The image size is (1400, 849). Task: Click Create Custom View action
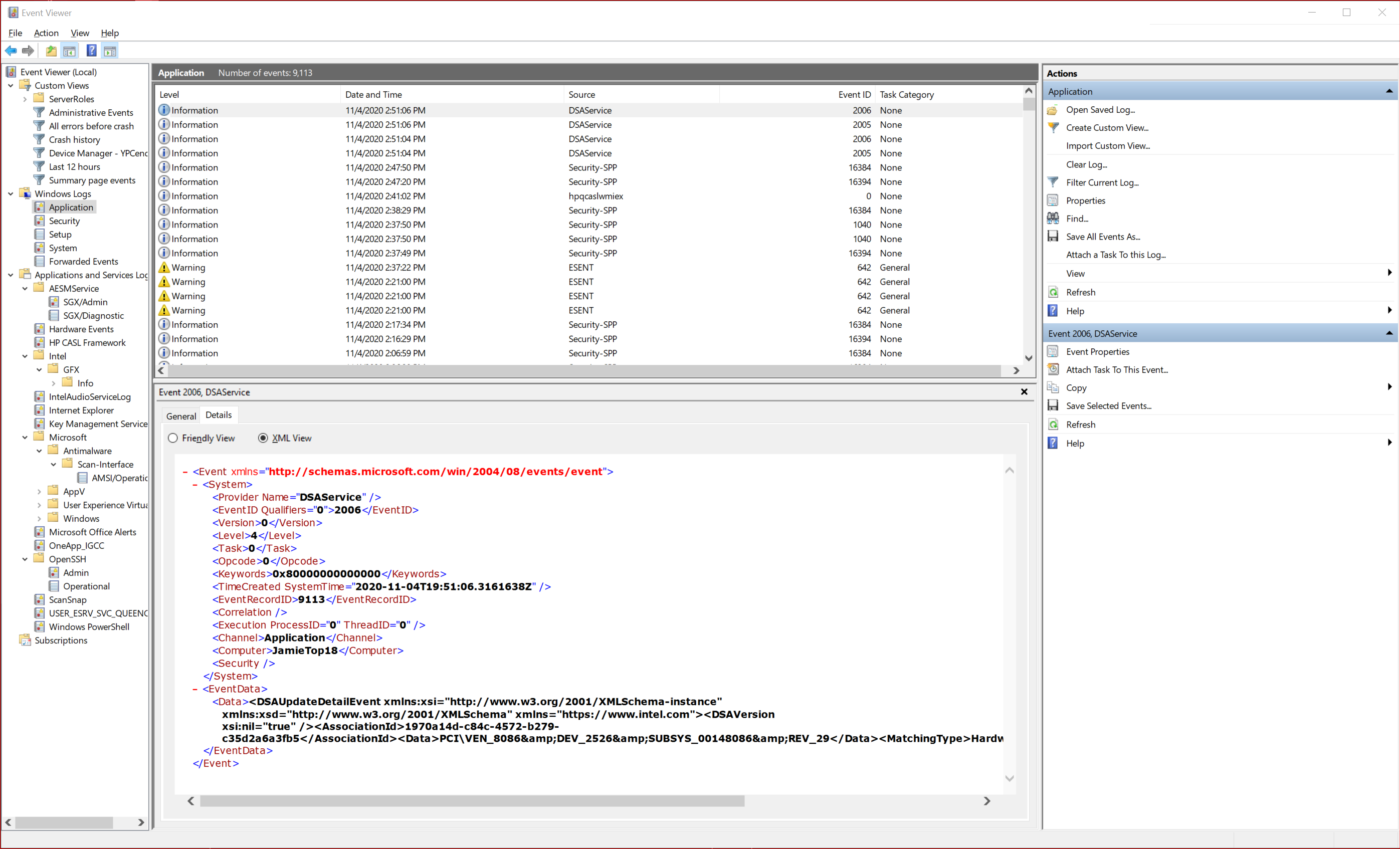point(1107,128)
